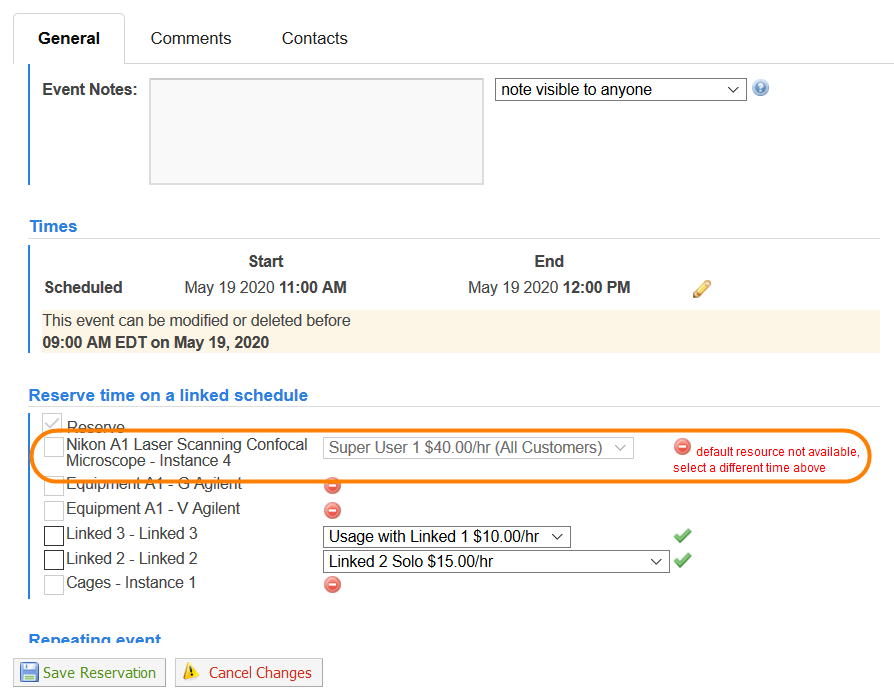Image resolution: width=894 pixels, height=699 pixels.
Task: Click inside the Event Notes text area
Action: tap(316, 131)
